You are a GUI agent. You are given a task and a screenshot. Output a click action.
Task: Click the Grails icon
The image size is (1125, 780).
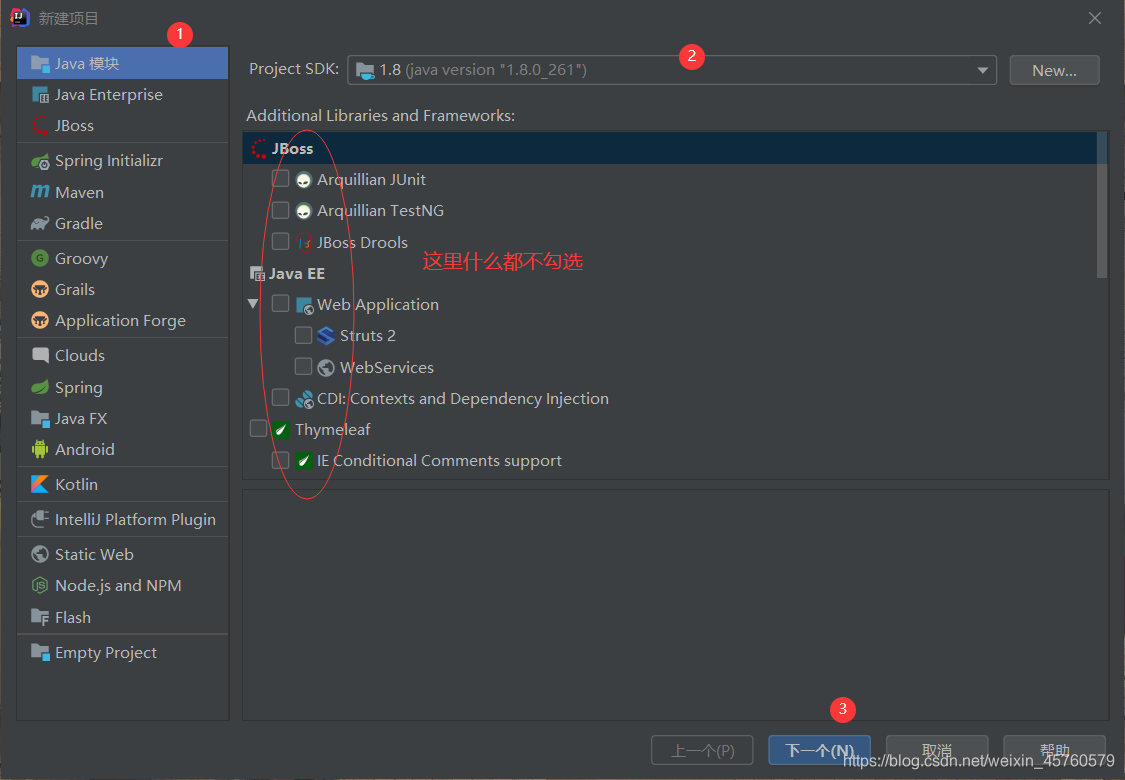click(x=40, y=289)
